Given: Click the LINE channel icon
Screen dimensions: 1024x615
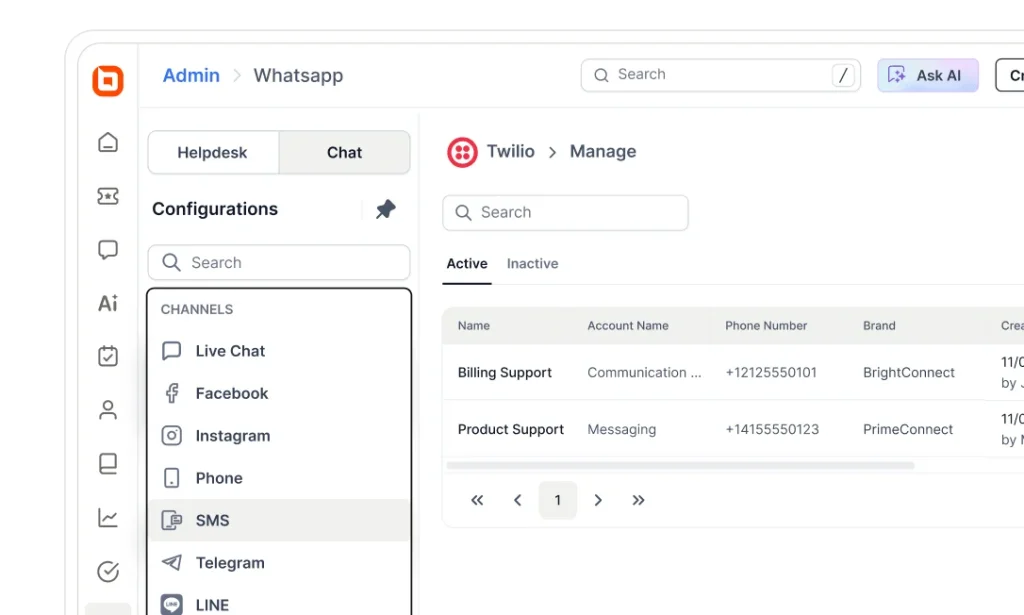Looking at the screenshot, I should (172, 605).
